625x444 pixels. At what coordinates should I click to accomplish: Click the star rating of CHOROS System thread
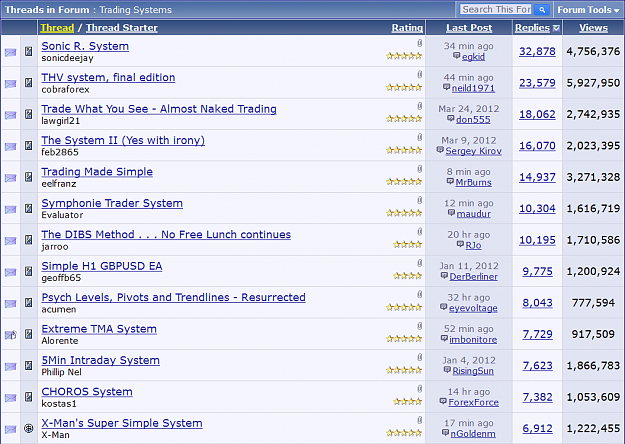coord(407,402)
